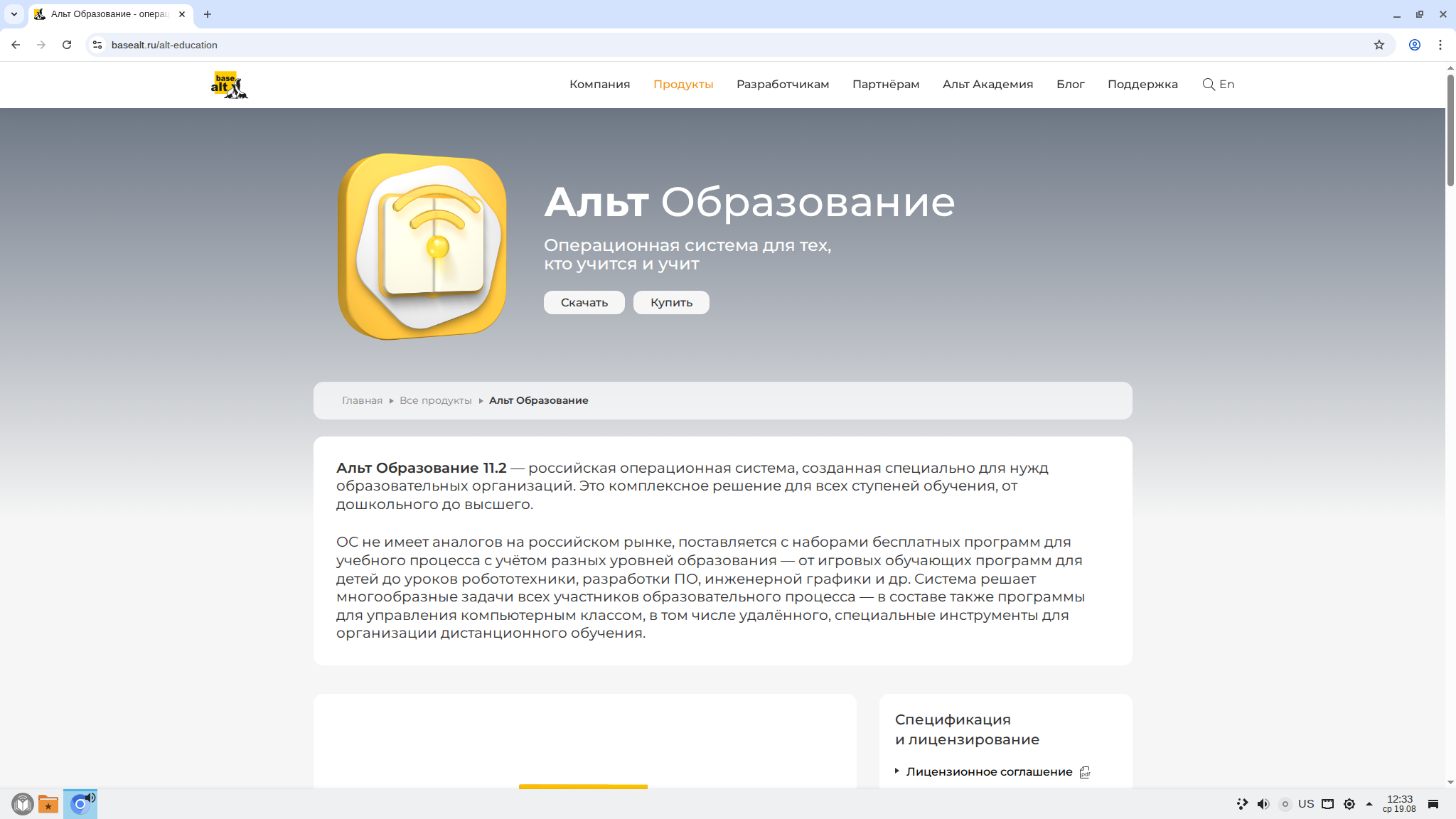Reload the page with the refresh icon
The height and width of the screenshot is (819, 1456).
(x=67, y=45)
